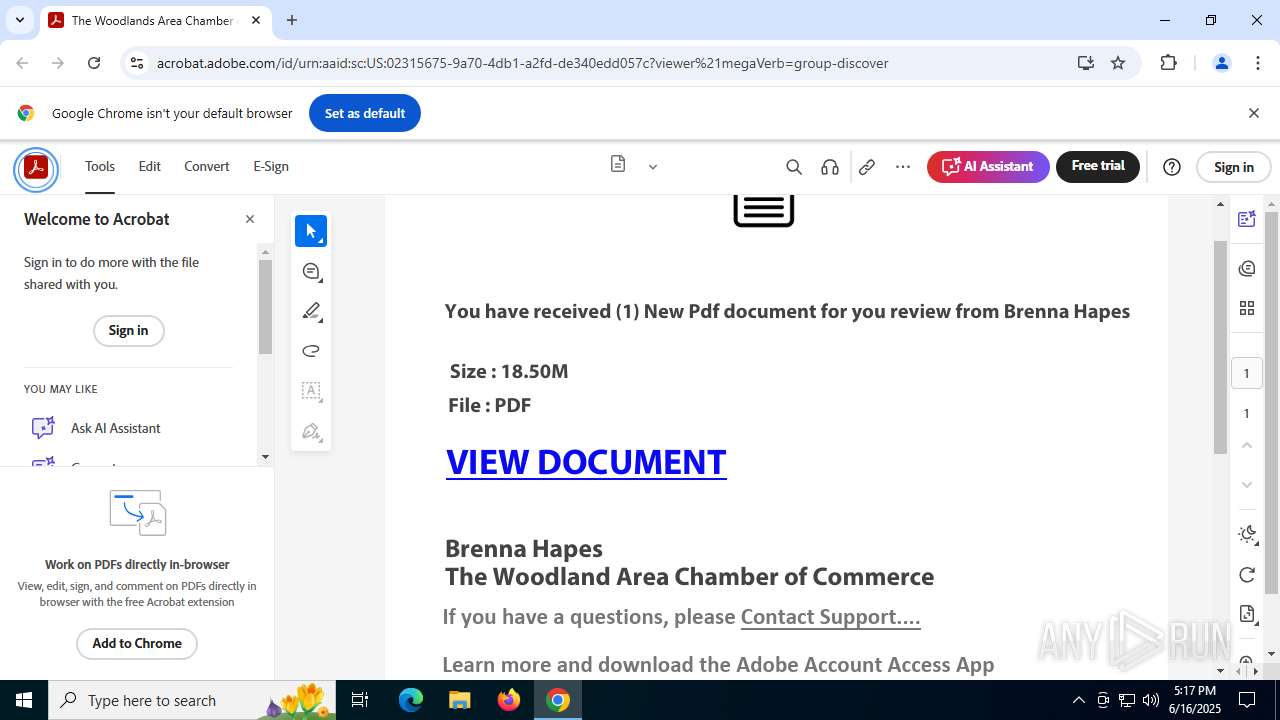Toggle dark mode display theme icon
The width and height of the screenshot is (1280, 720).
(1247, 534)
